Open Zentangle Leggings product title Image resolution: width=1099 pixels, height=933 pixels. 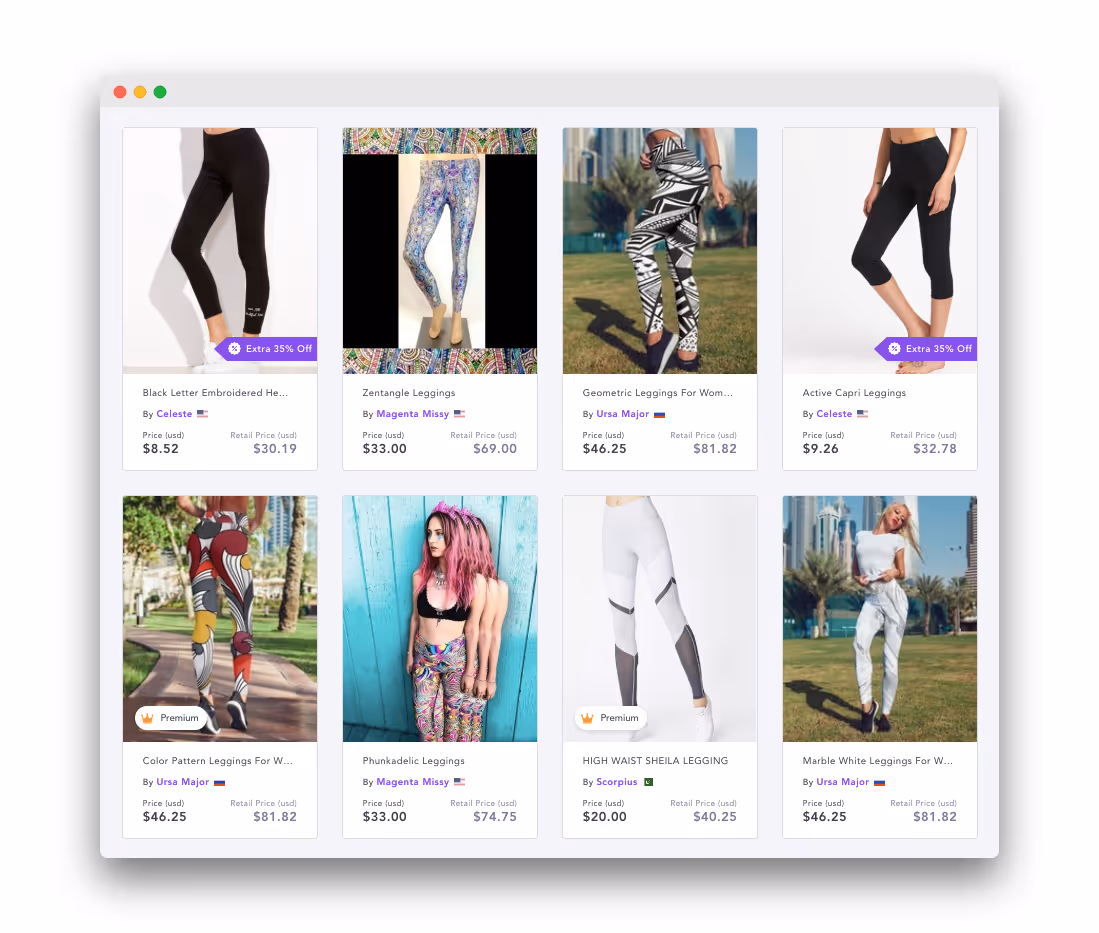click(409, 393)
